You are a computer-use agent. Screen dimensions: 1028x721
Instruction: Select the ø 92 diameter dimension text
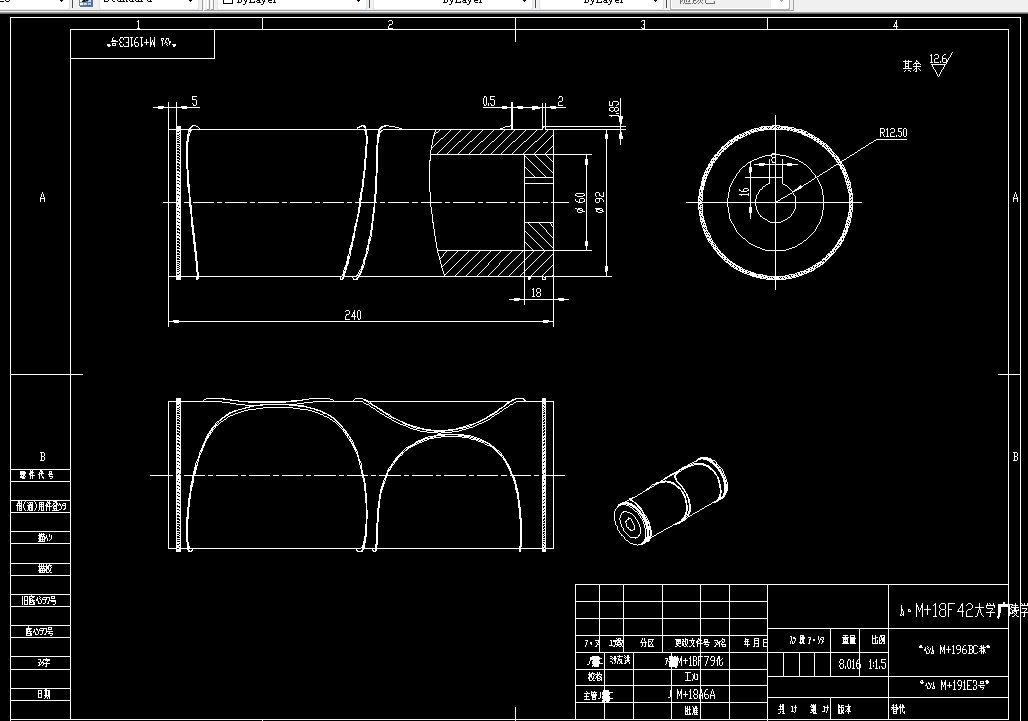coord(599,203)
